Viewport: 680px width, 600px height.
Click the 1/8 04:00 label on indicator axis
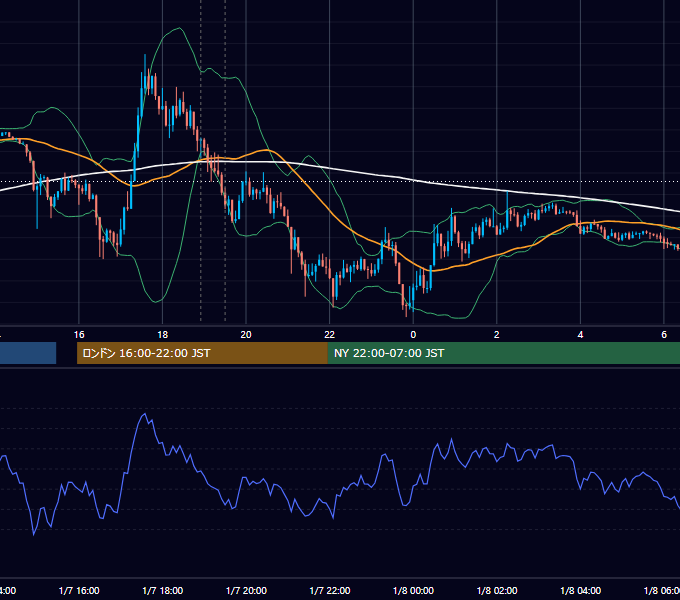point(581,590)
